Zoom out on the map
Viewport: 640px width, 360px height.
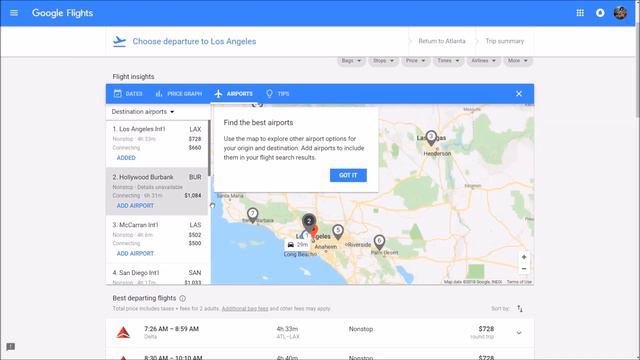(524, 269)
